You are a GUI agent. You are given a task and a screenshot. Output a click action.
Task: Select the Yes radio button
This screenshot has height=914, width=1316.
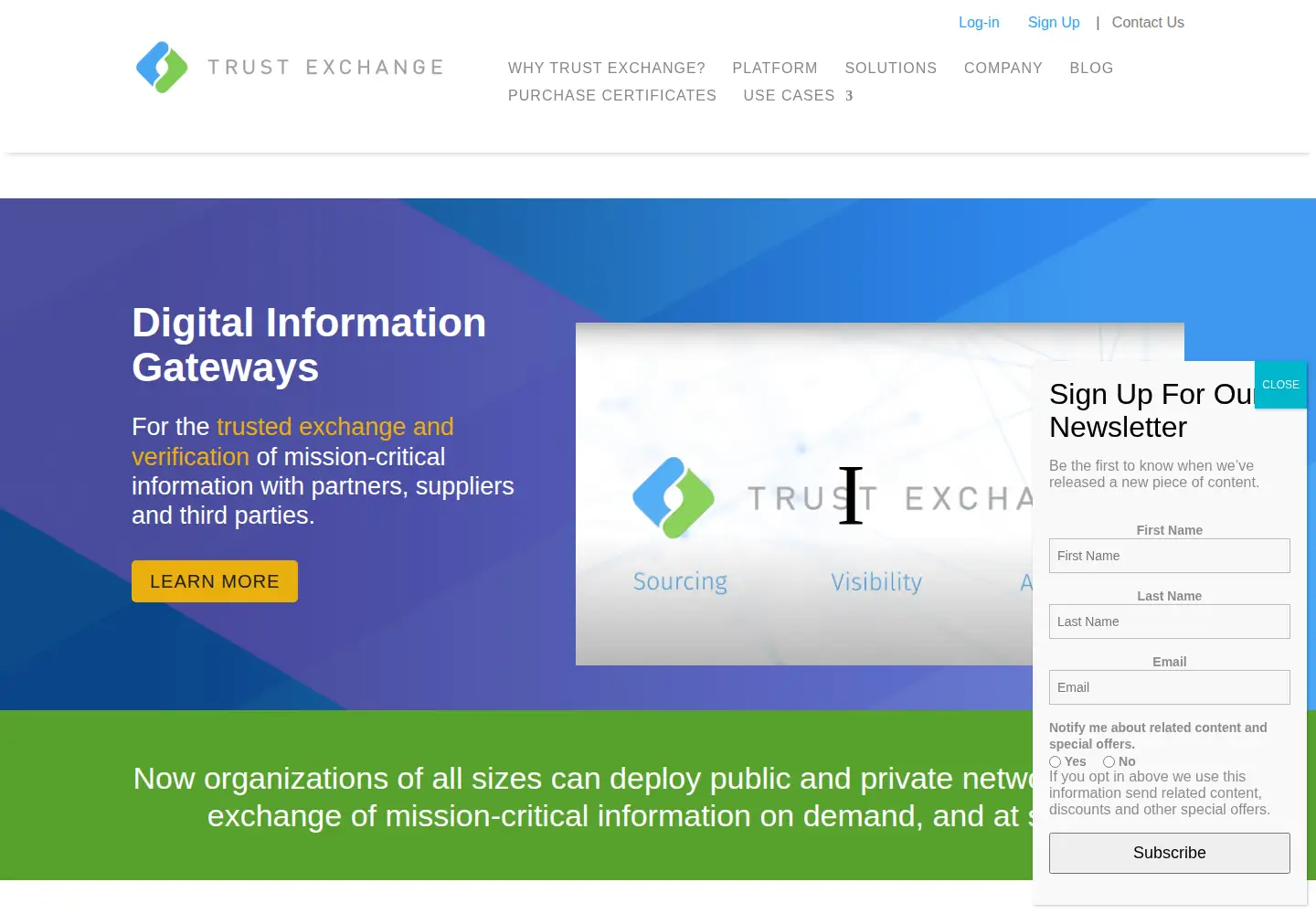coord(1056,761)
